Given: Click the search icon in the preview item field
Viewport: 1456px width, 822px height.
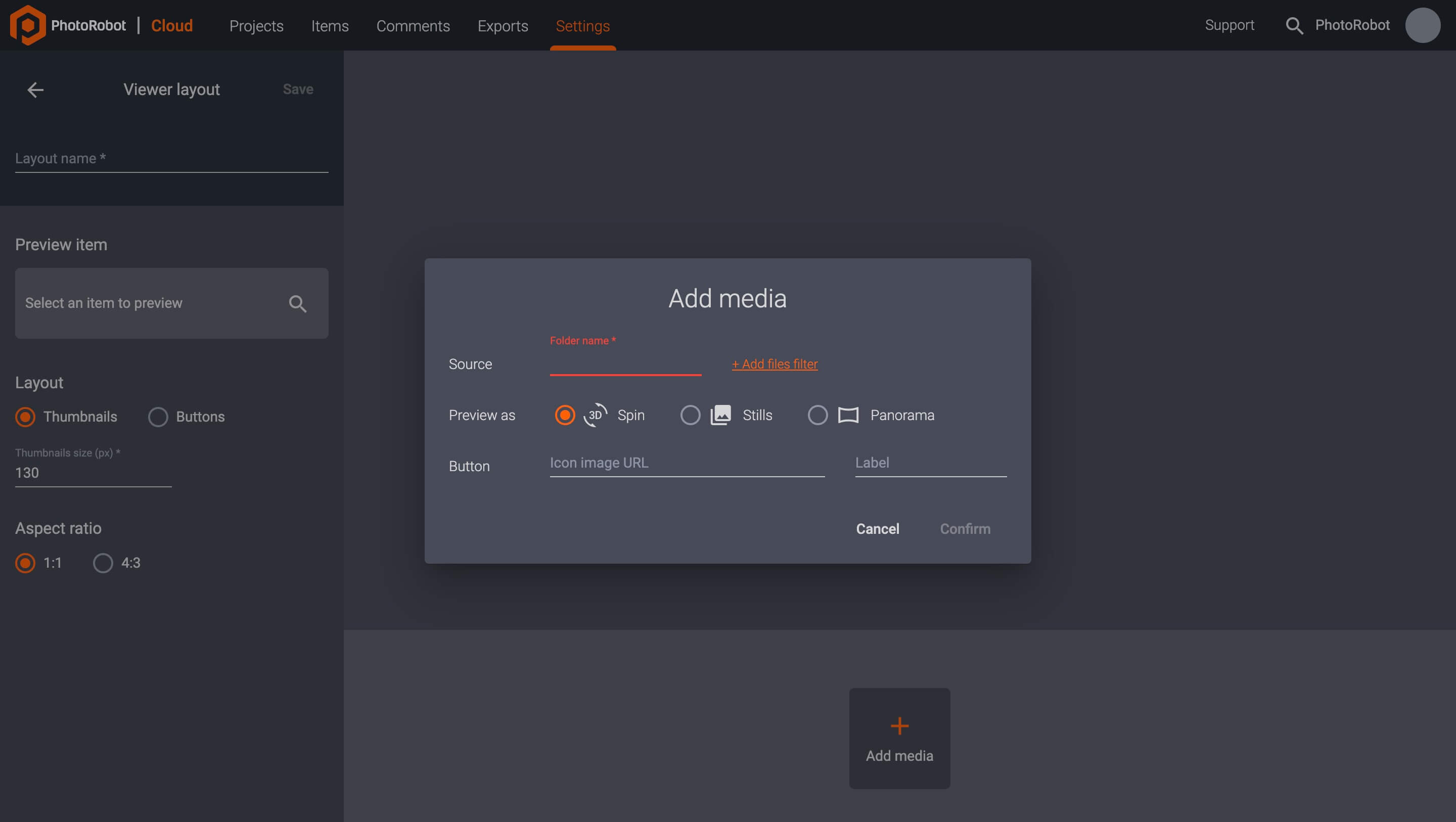Looking at the screenshot, I should point(298,304).
